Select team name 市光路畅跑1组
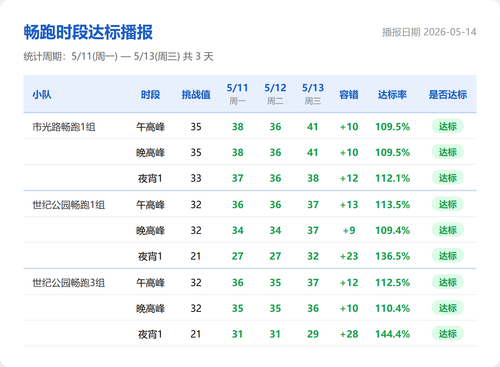 pos(64,127)
